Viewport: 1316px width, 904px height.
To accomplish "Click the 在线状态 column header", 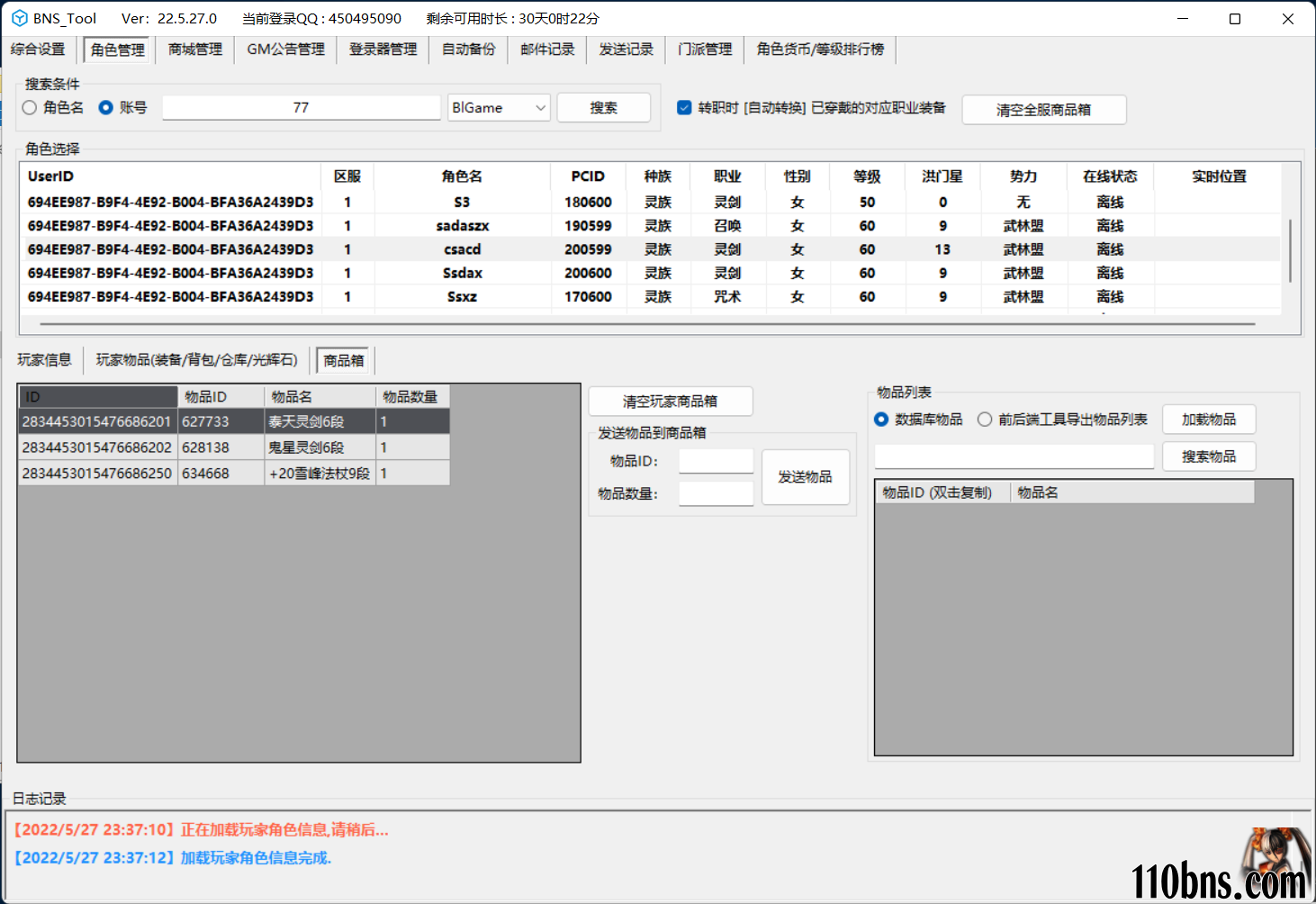I will pos(1110,176).
